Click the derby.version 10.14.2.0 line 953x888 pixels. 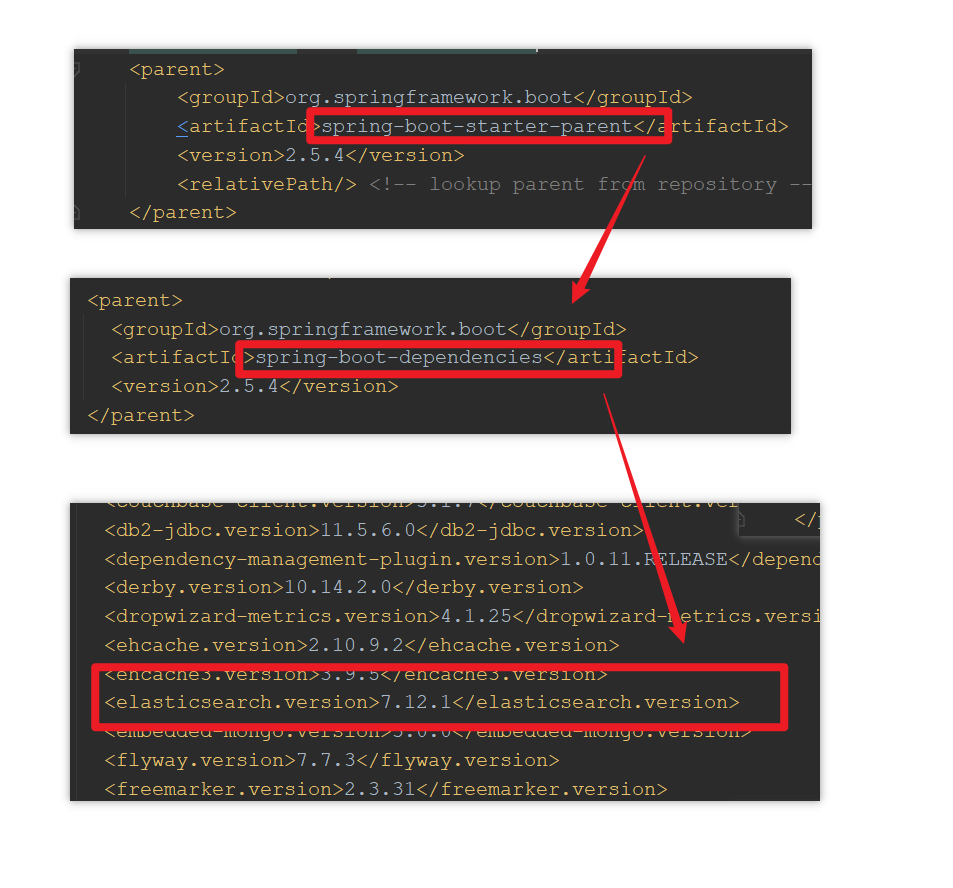[344, 588]
